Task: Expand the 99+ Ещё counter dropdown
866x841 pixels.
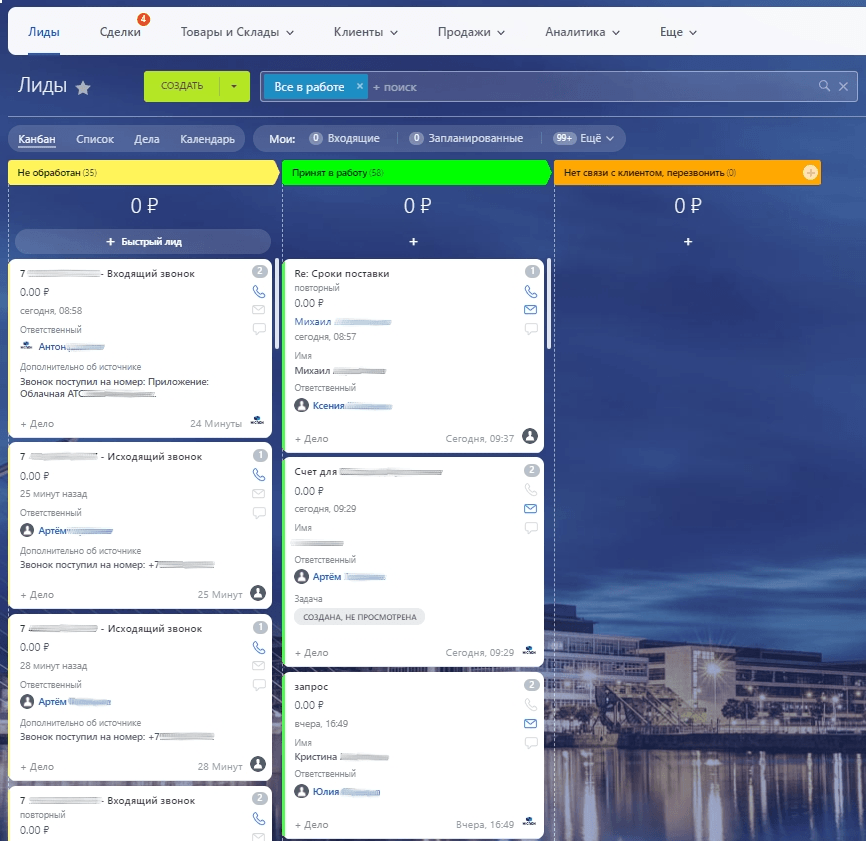Action: 584,138
